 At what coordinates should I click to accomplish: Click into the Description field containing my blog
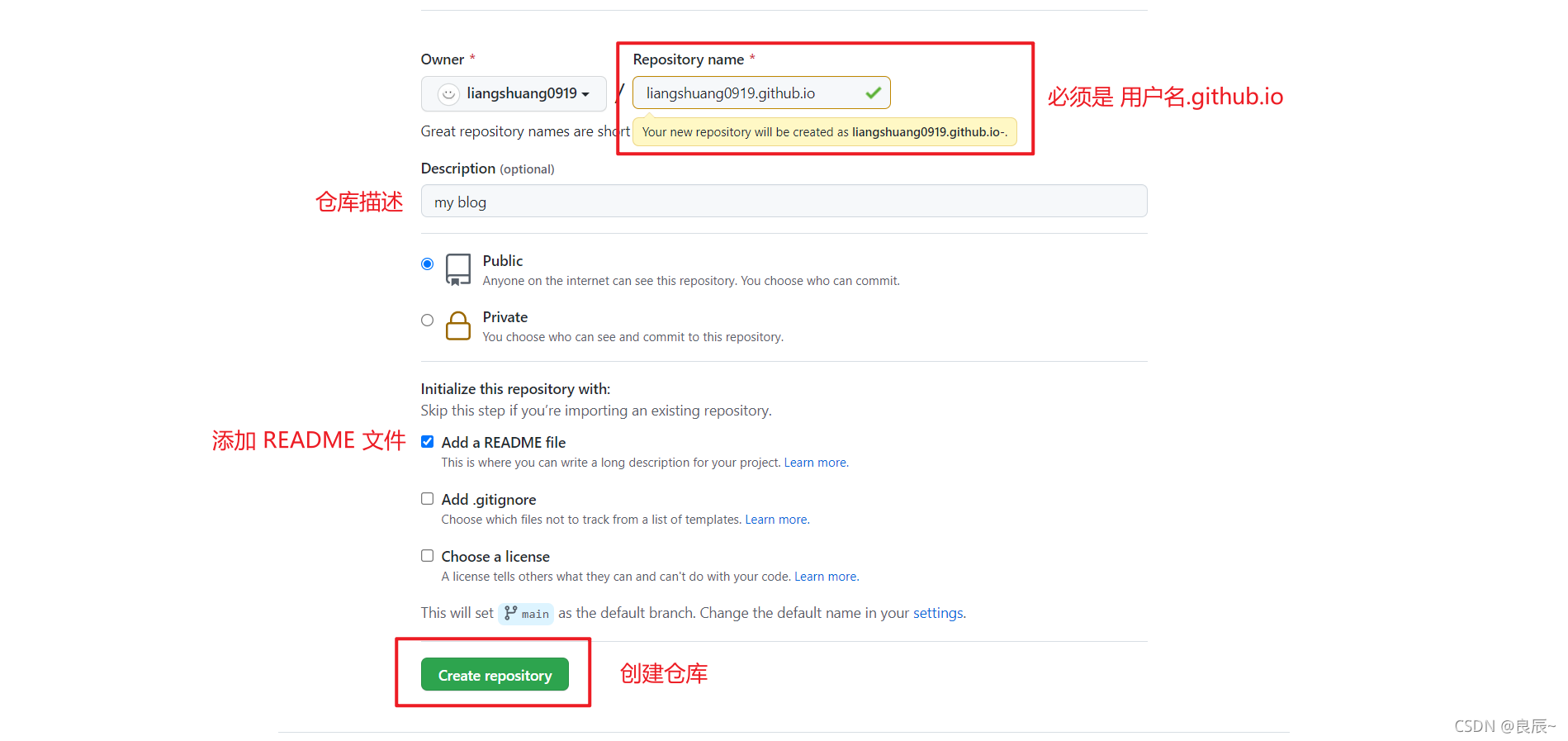point(784,202)
